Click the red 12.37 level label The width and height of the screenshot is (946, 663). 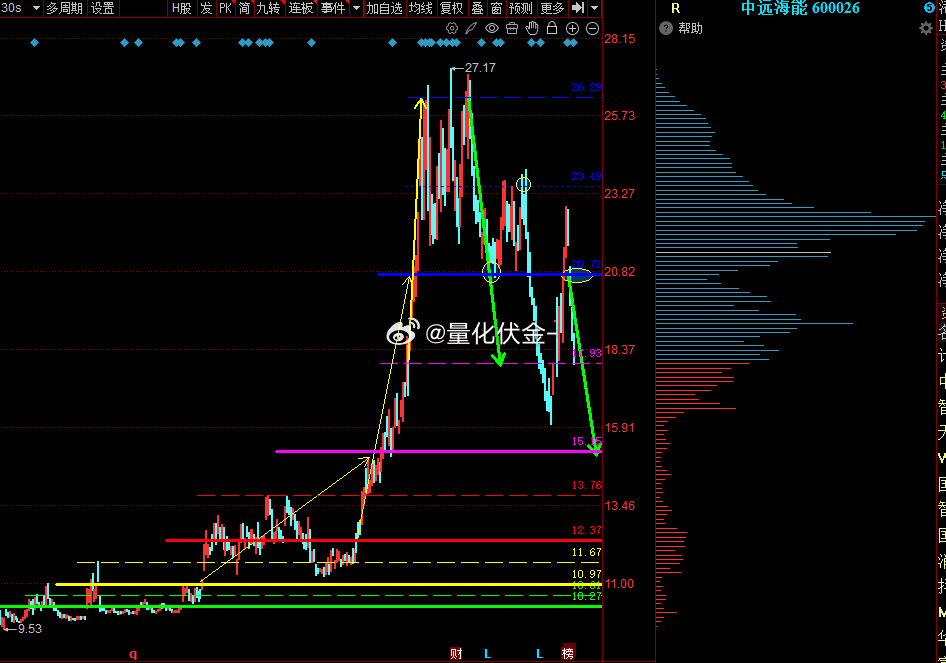(586, 530)
